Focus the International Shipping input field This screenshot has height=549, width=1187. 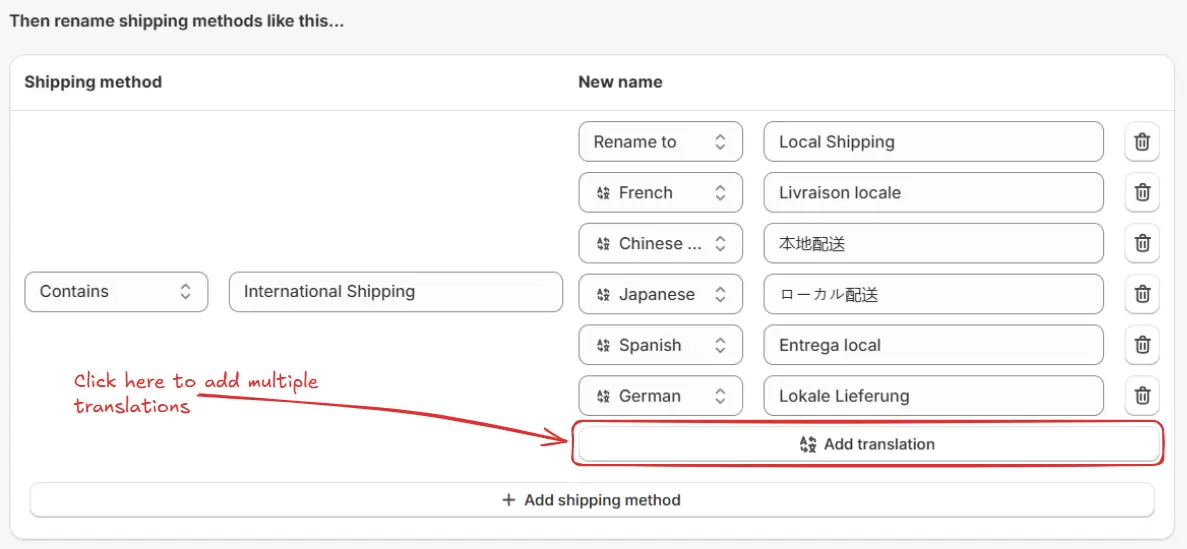click(x=396, y=292)
